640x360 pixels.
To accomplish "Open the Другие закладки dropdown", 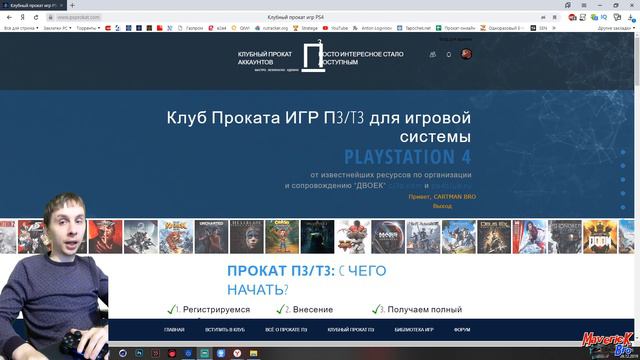I will (616, 28).
